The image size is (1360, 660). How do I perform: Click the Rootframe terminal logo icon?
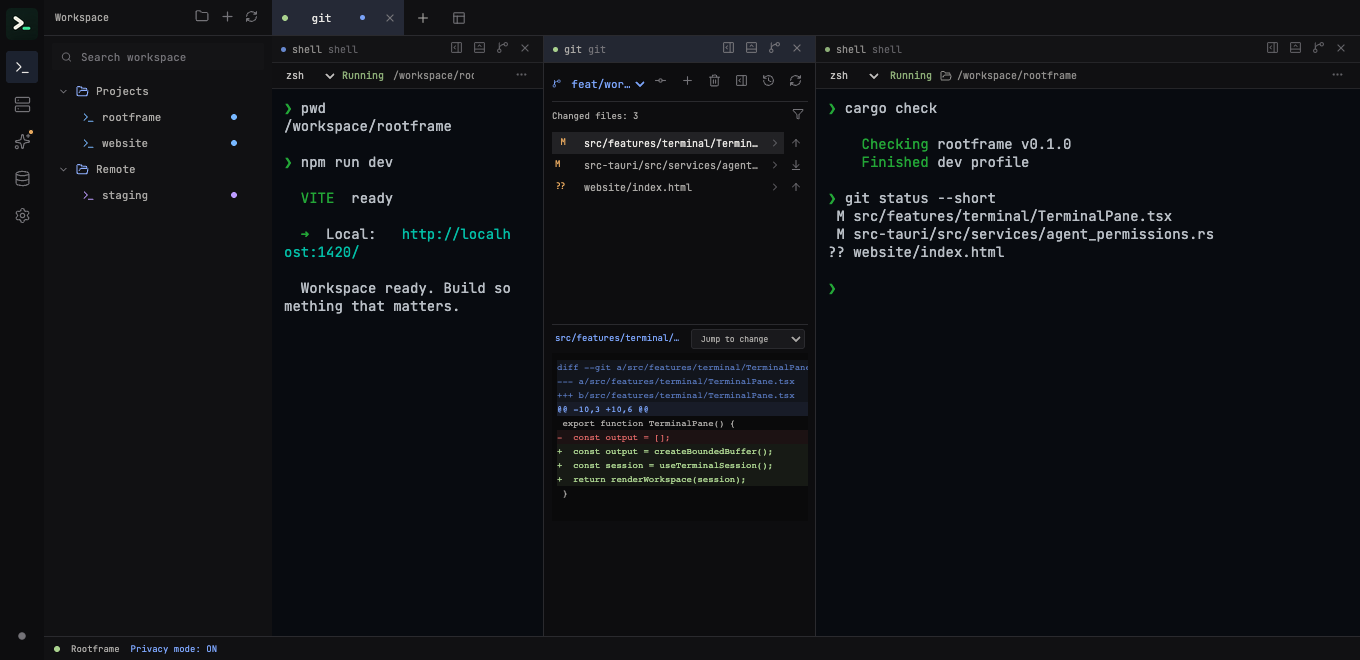[x=22, y=23]
